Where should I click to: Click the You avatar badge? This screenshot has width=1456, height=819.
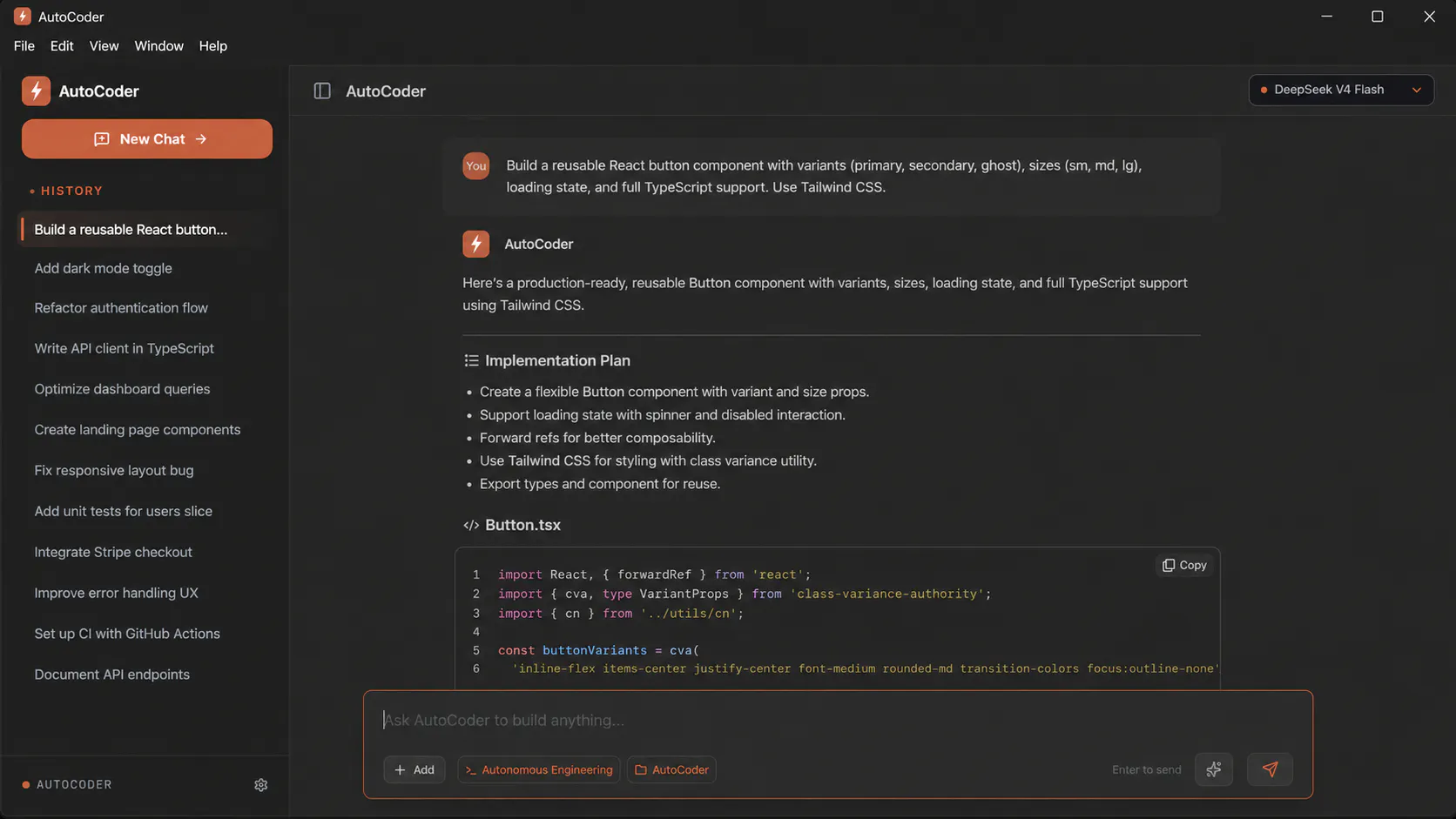(x=475, y=165)
